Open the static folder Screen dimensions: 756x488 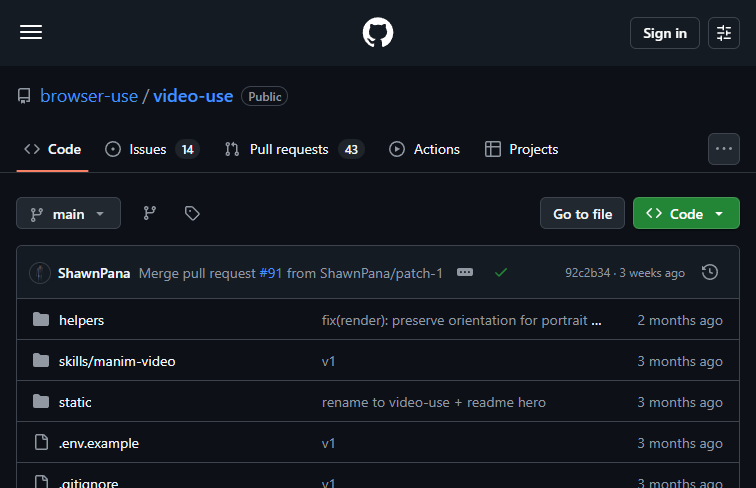pos(75,402)
